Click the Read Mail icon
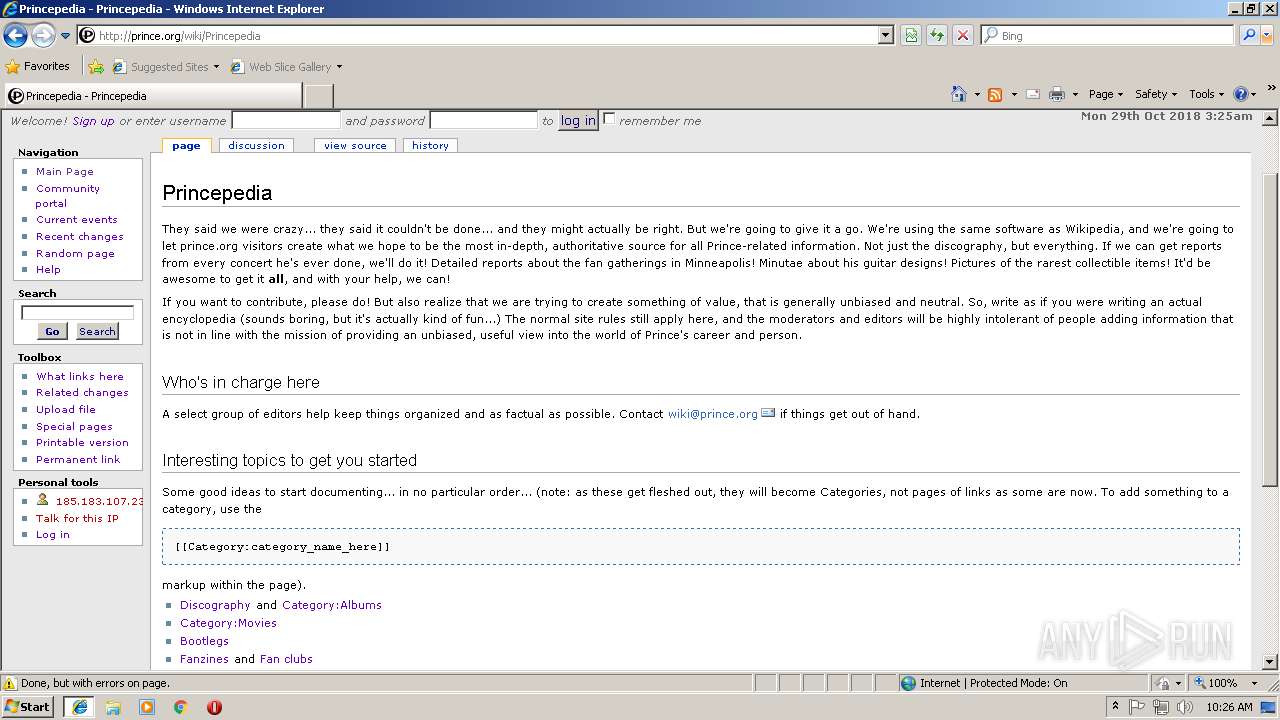Screen dimensions: 1280x720 [x=1032, y=94]
